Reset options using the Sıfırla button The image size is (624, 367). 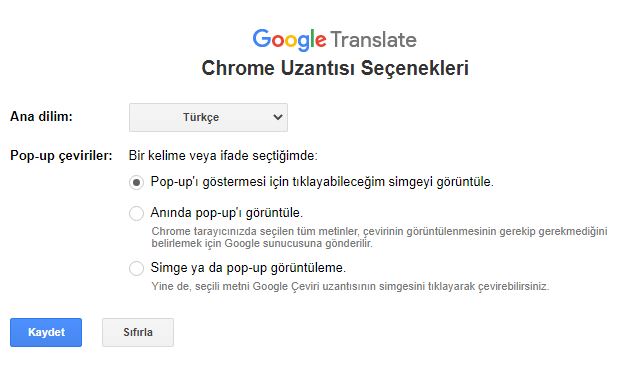point(138,332)
